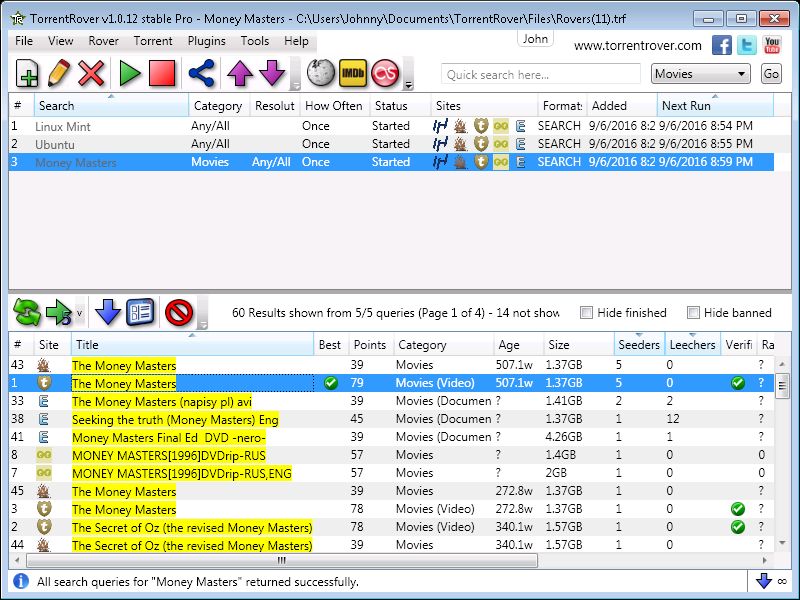Viewport: 800px width, 600px height.
Task: Open Facebook page icon
Action: click(721, 45)
